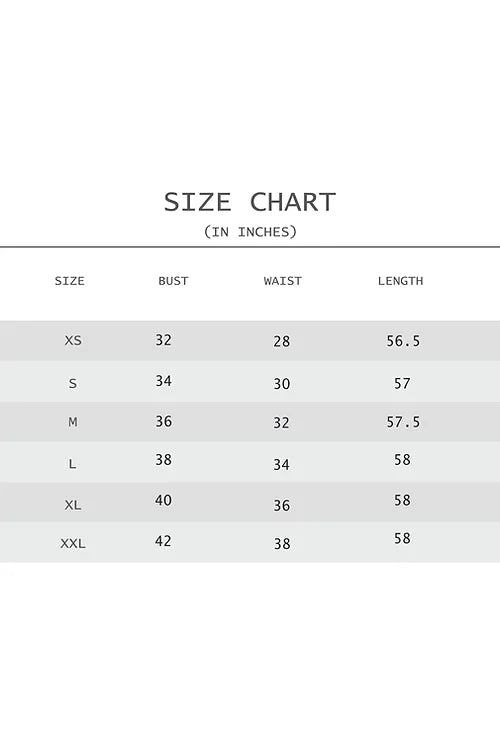Click the XL size row label
Screen dimensions: 500x750
coord(73,505)
